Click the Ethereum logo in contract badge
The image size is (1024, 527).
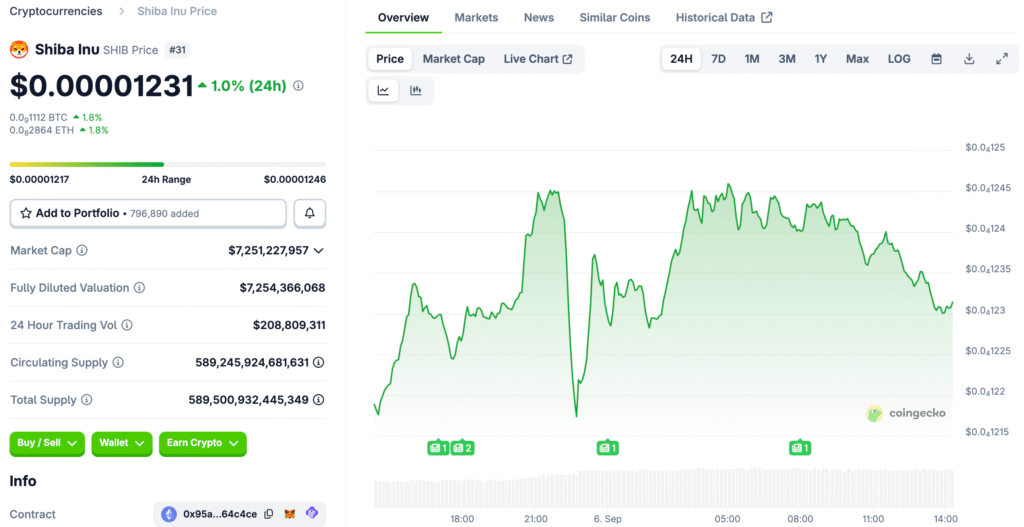click(x=169, y=514)
